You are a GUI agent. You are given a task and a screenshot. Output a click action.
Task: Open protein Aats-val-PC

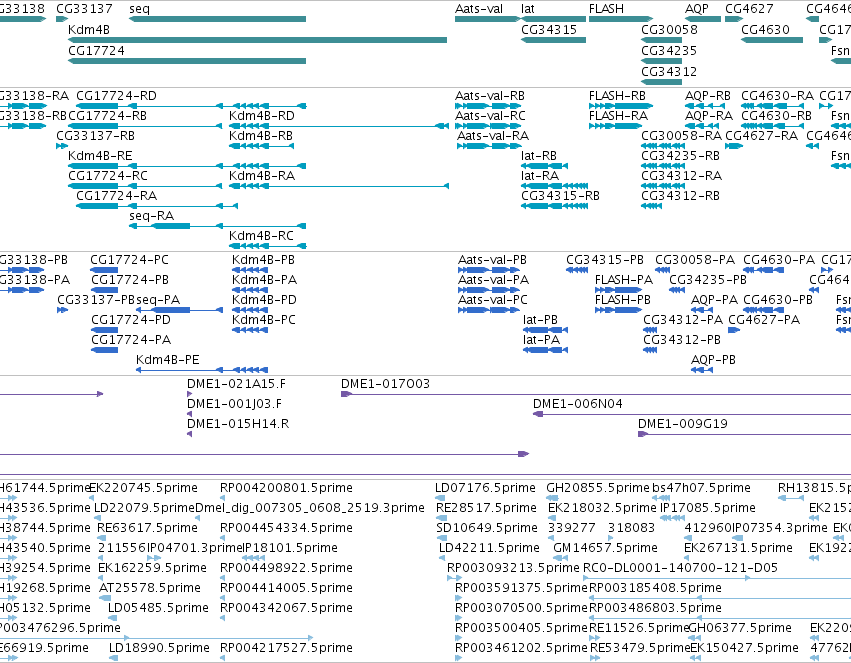489,310
